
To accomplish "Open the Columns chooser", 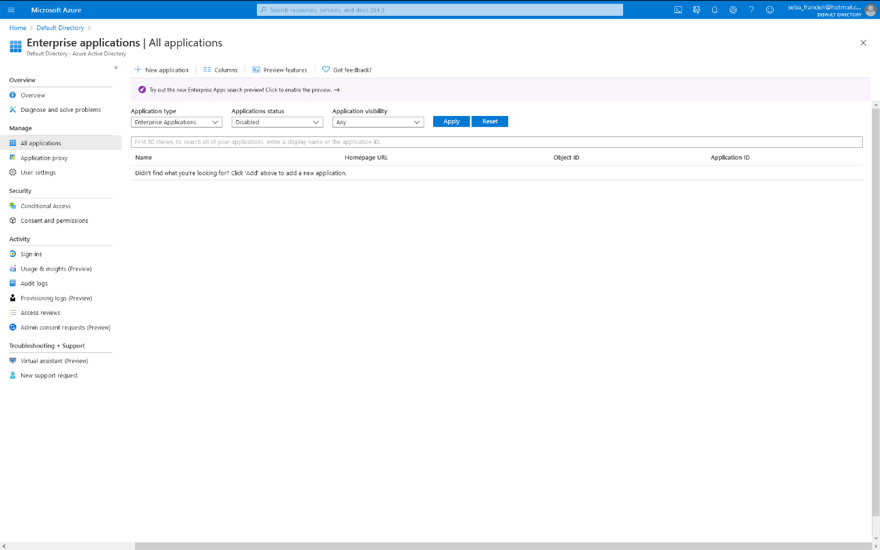I will pos(221,70).
